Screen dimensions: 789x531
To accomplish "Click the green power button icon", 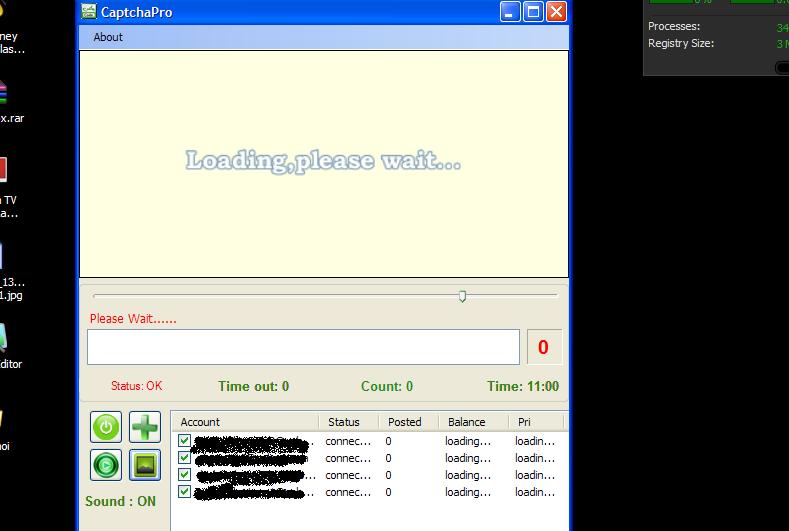I will coord(106,427).
